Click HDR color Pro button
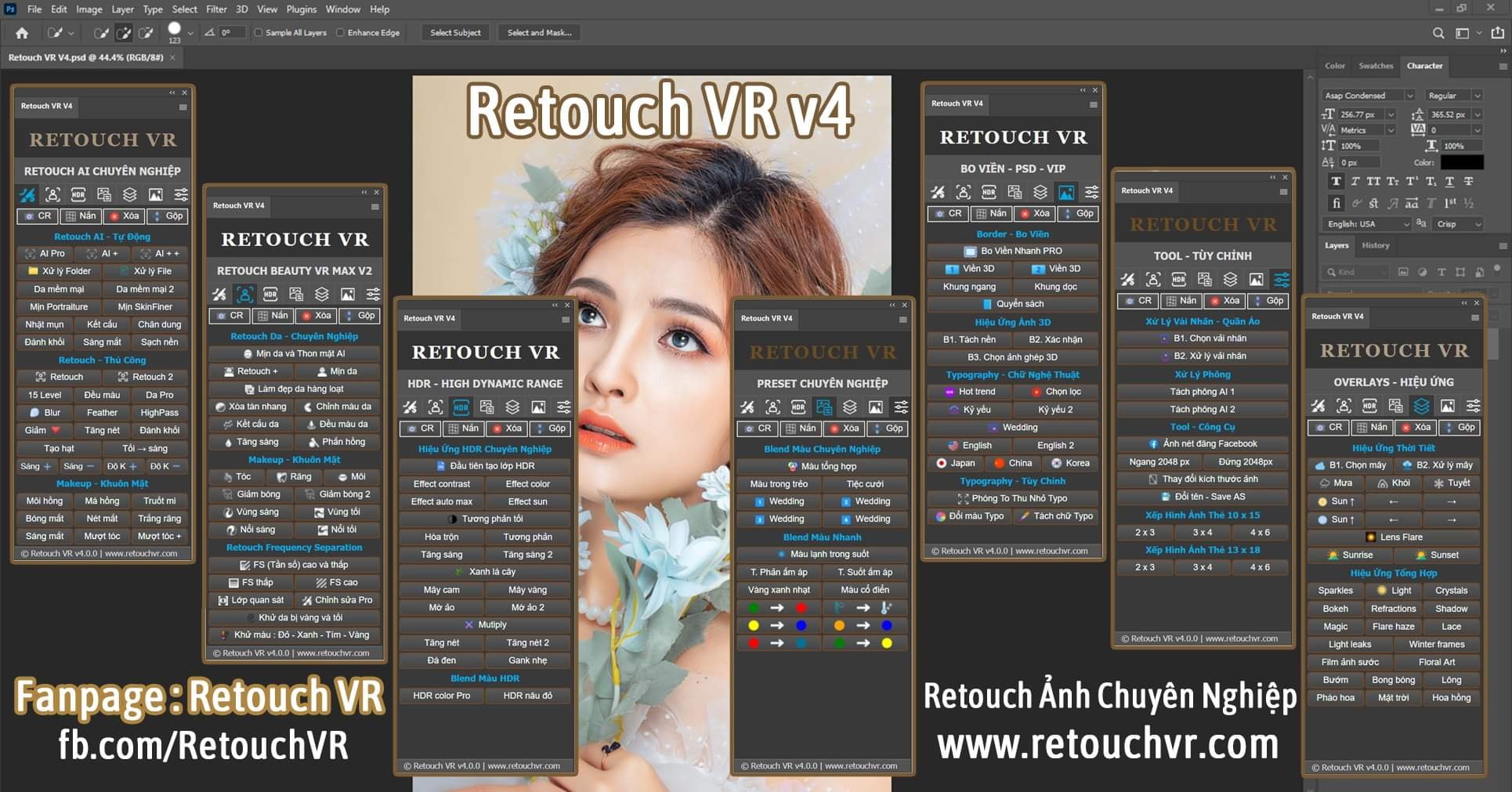Viewport: 1512px width, 792px height. click(441, 696)
